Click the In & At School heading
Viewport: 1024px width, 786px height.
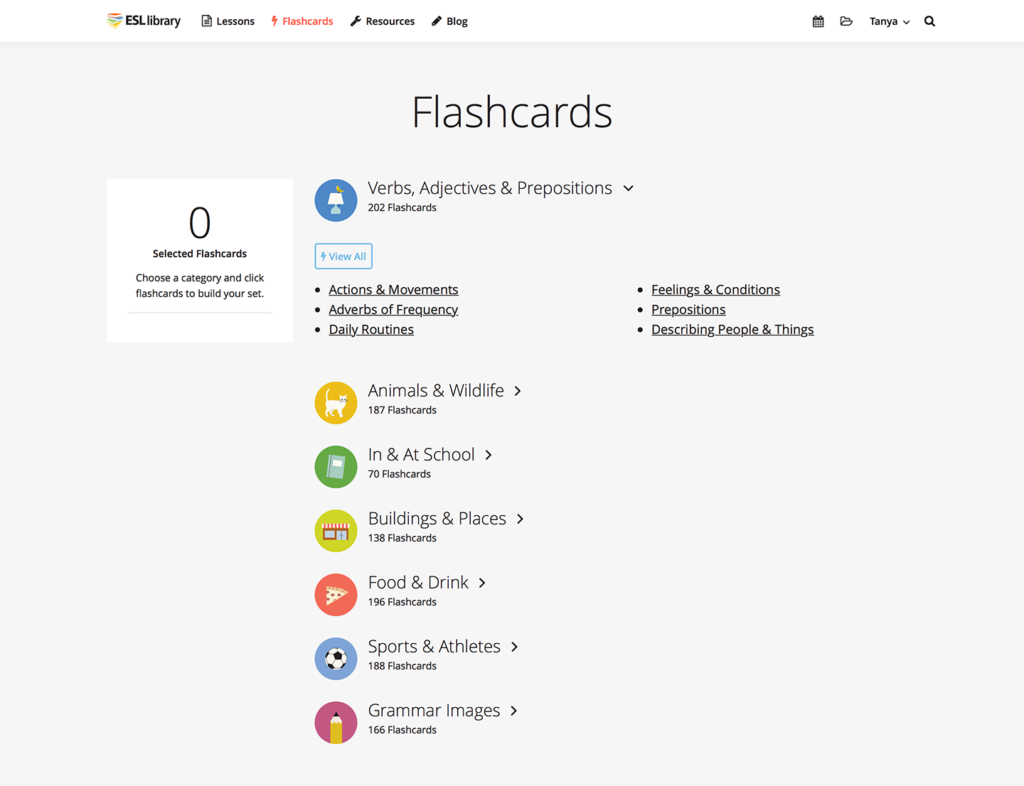[421, 454]
